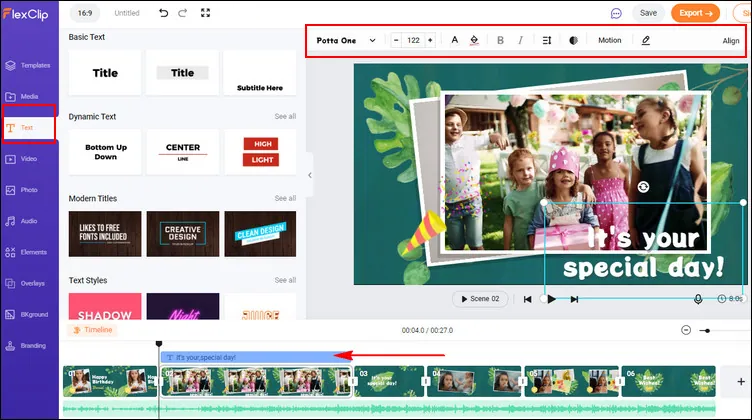Redo the last action
Viewport: 752px width, 420px height.
click(183, 13)
